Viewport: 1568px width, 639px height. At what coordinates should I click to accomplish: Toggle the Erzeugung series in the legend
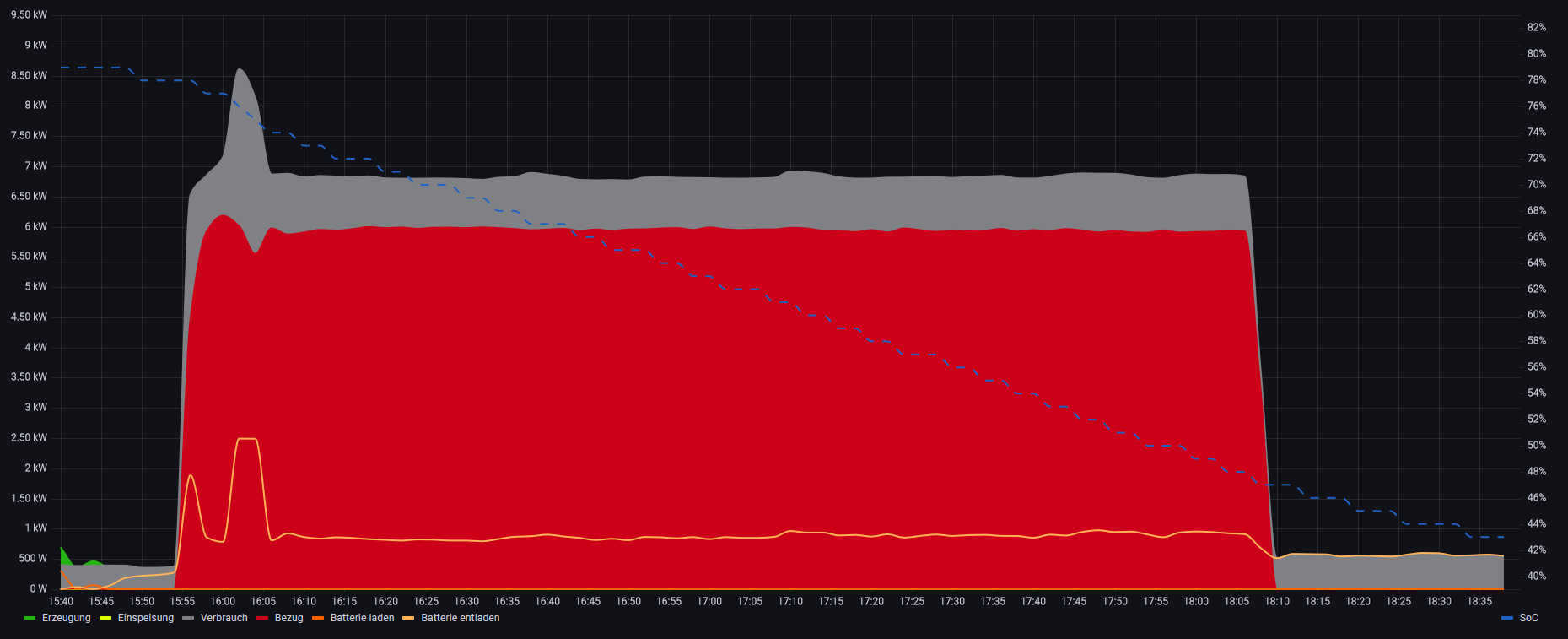66,618
